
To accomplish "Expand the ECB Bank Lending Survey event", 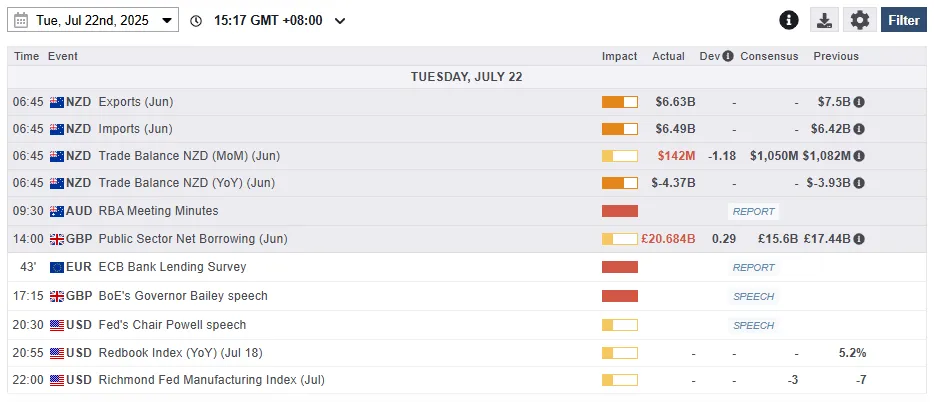I will [x=172, y=267].
